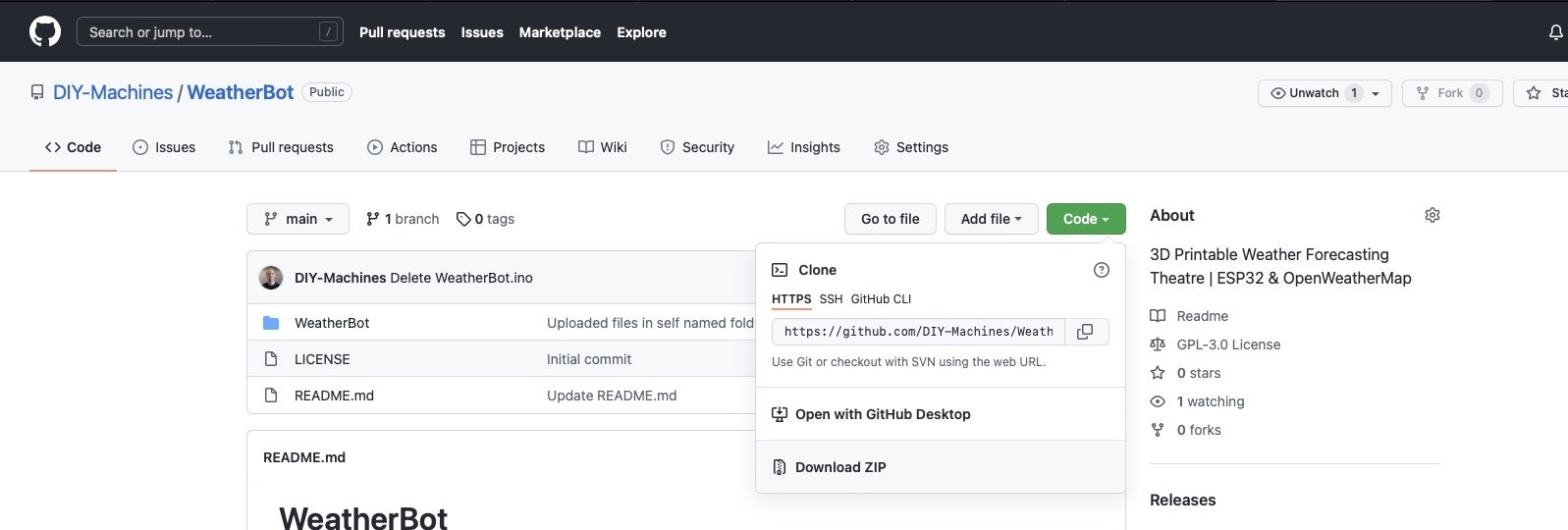The width and height of the screenshot is (1568, 530).
Task: Switch to the SSH clone tab
Action: 831,299
